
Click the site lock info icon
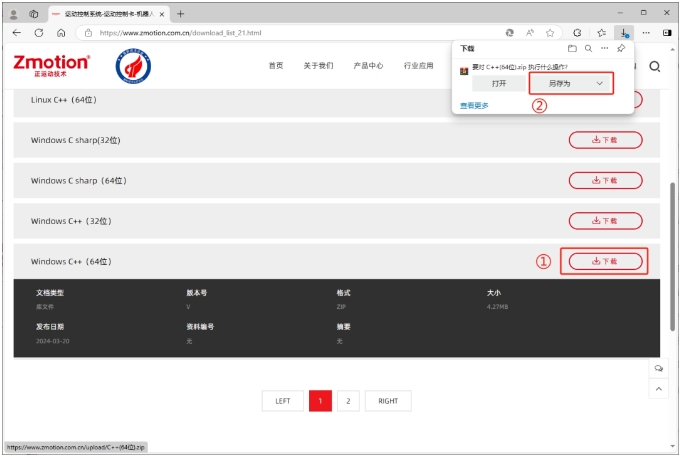(x=88, y=33)
